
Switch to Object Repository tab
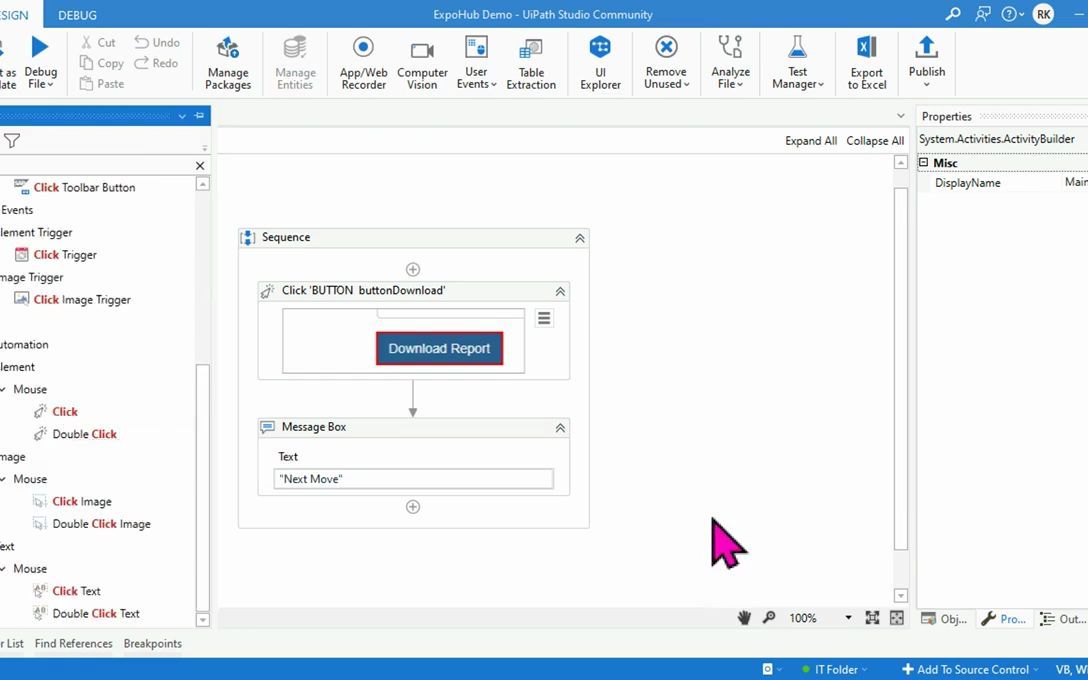[x=944, y=619]
